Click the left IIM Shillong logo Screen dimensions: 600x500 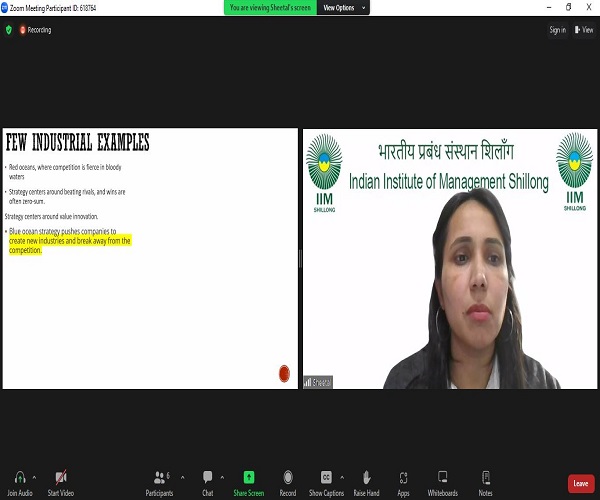coord(324,173)
